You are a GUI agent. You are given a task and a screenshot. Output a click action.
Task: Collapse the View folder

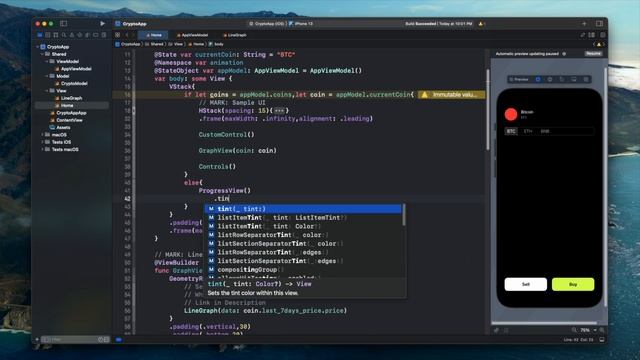click(47, 91)
